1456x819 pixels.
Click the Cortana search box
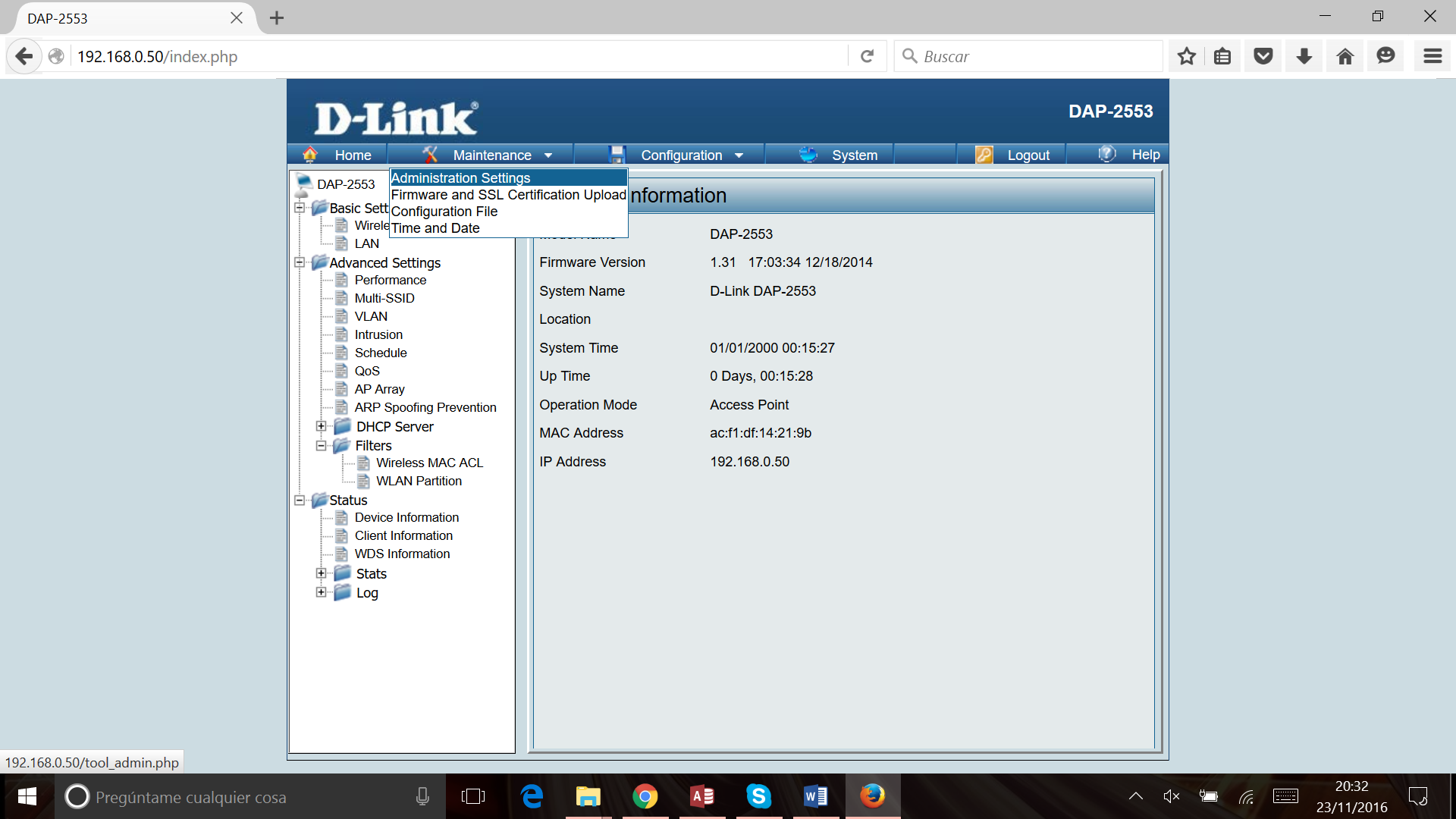pos(250,796)
